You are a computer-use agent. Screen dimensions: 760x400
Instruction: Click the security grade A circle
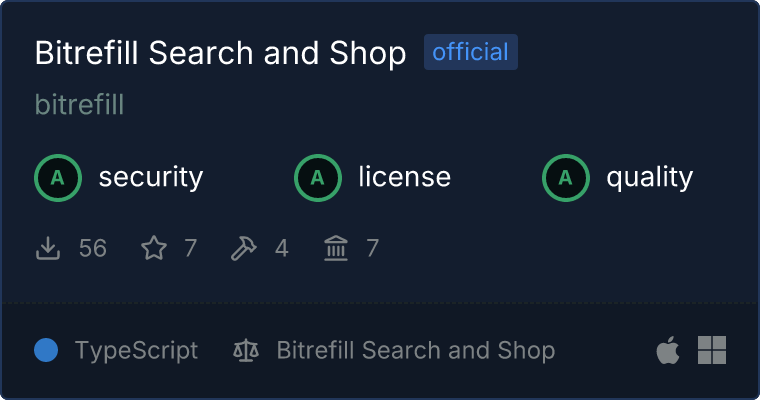point(58,178)
